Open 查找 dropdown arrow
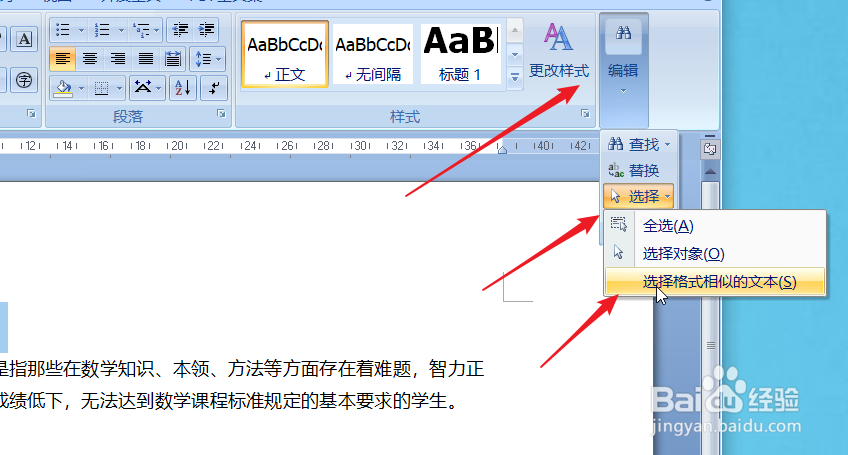 pos(667,144)
